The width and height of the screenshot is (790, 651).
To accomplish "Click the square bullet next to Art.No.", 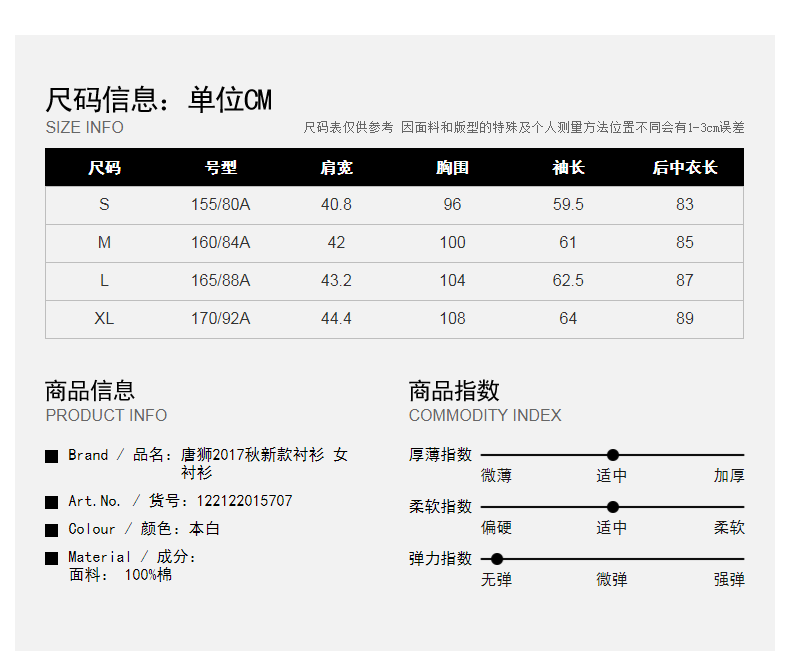I will click(52, 502).
